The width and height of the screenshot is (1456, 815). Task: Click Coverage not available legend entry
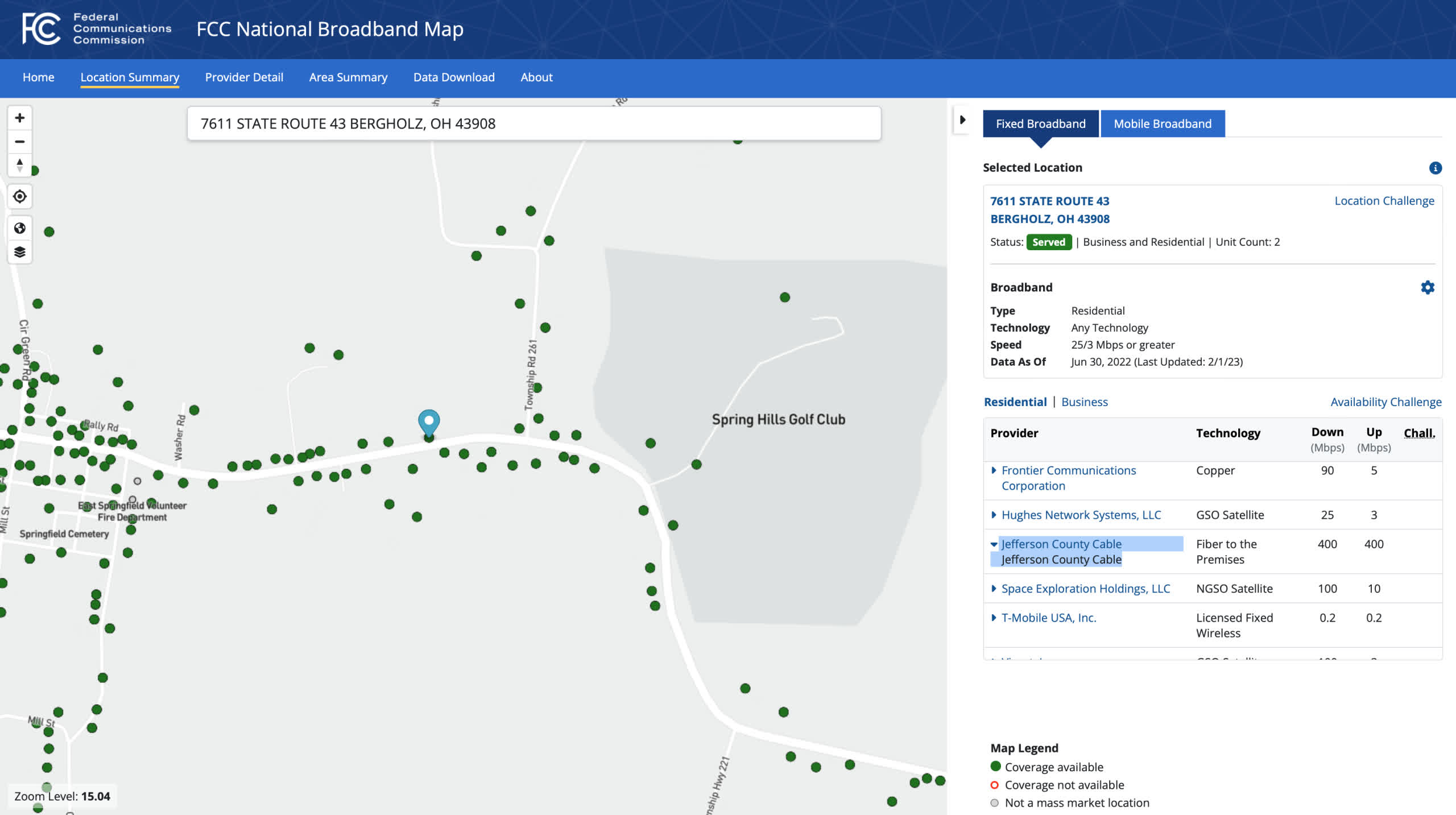pyautogui.click(x=1057, y=785)
